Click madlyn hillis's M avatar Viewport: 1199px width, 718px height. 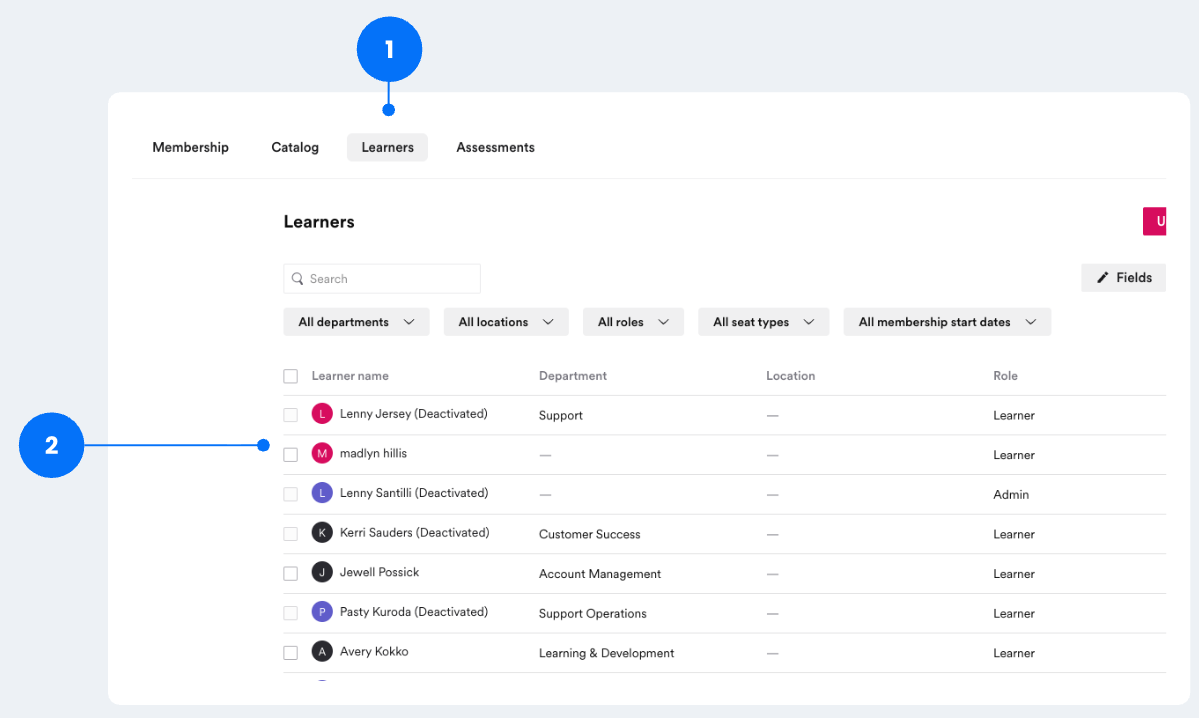[322, 453]
